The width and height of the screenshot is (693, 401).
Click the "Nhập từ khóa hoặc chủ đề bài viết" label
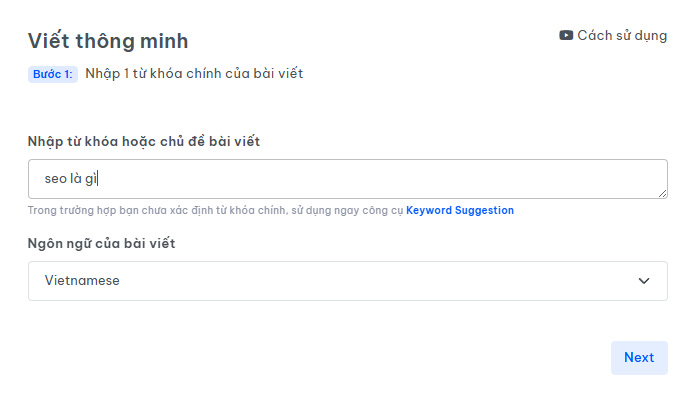coord(144,141)
